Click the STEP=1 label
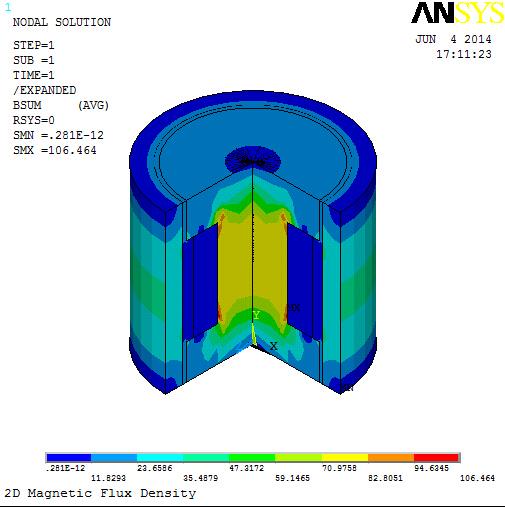The image size is (505, 507). 34,45
